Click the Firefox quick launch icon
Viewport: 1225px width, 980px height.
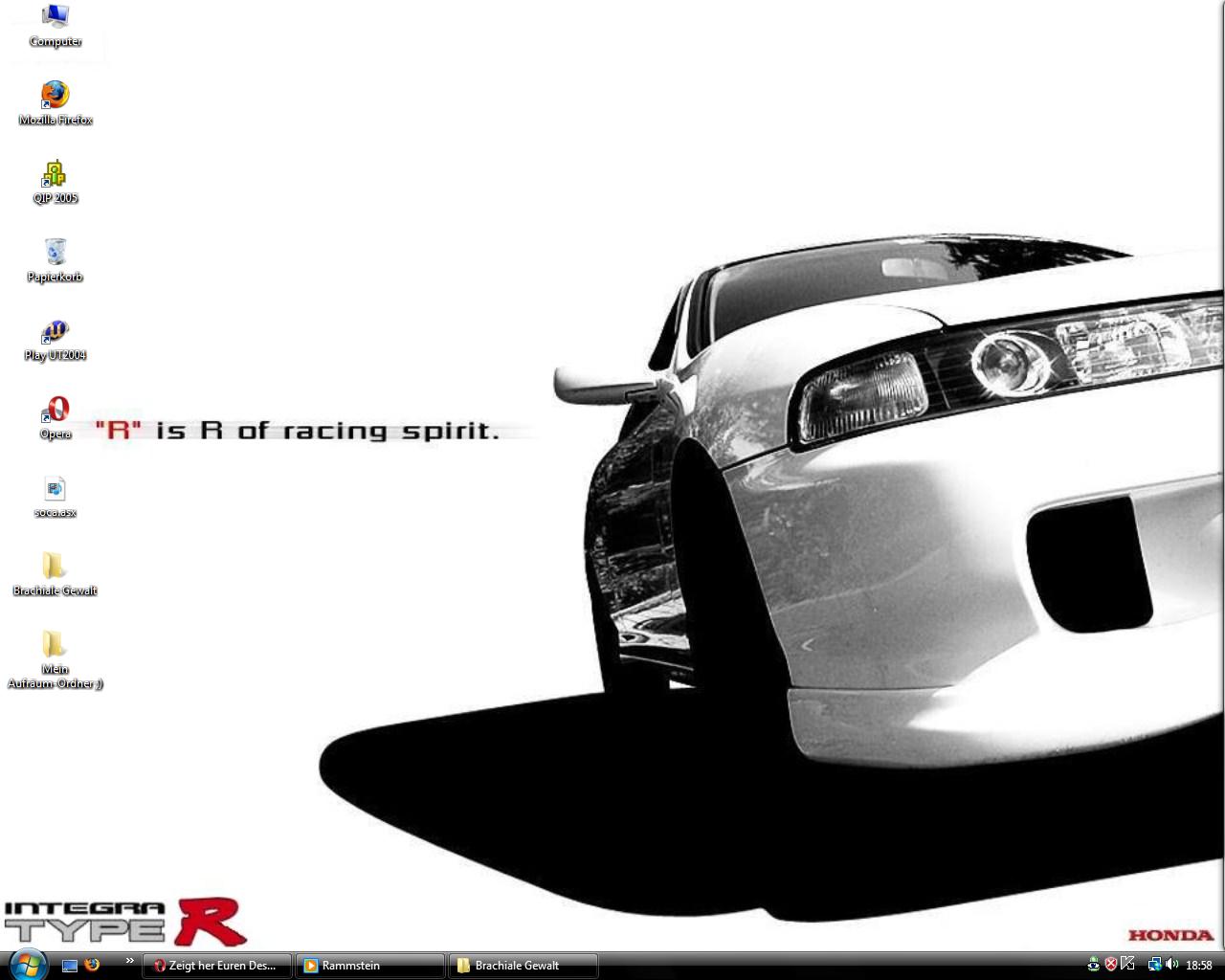coord(92,965)
